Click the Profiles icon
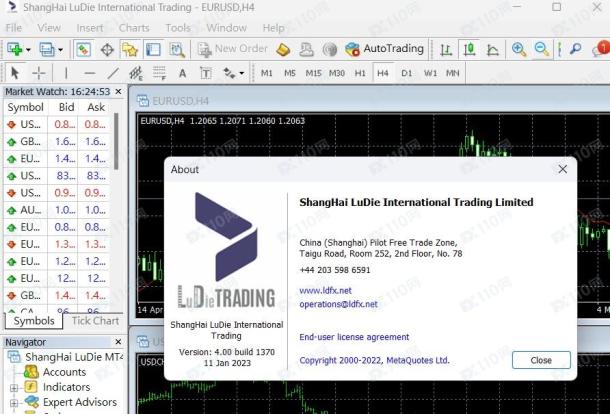610x414 pixels. point(47,49)
